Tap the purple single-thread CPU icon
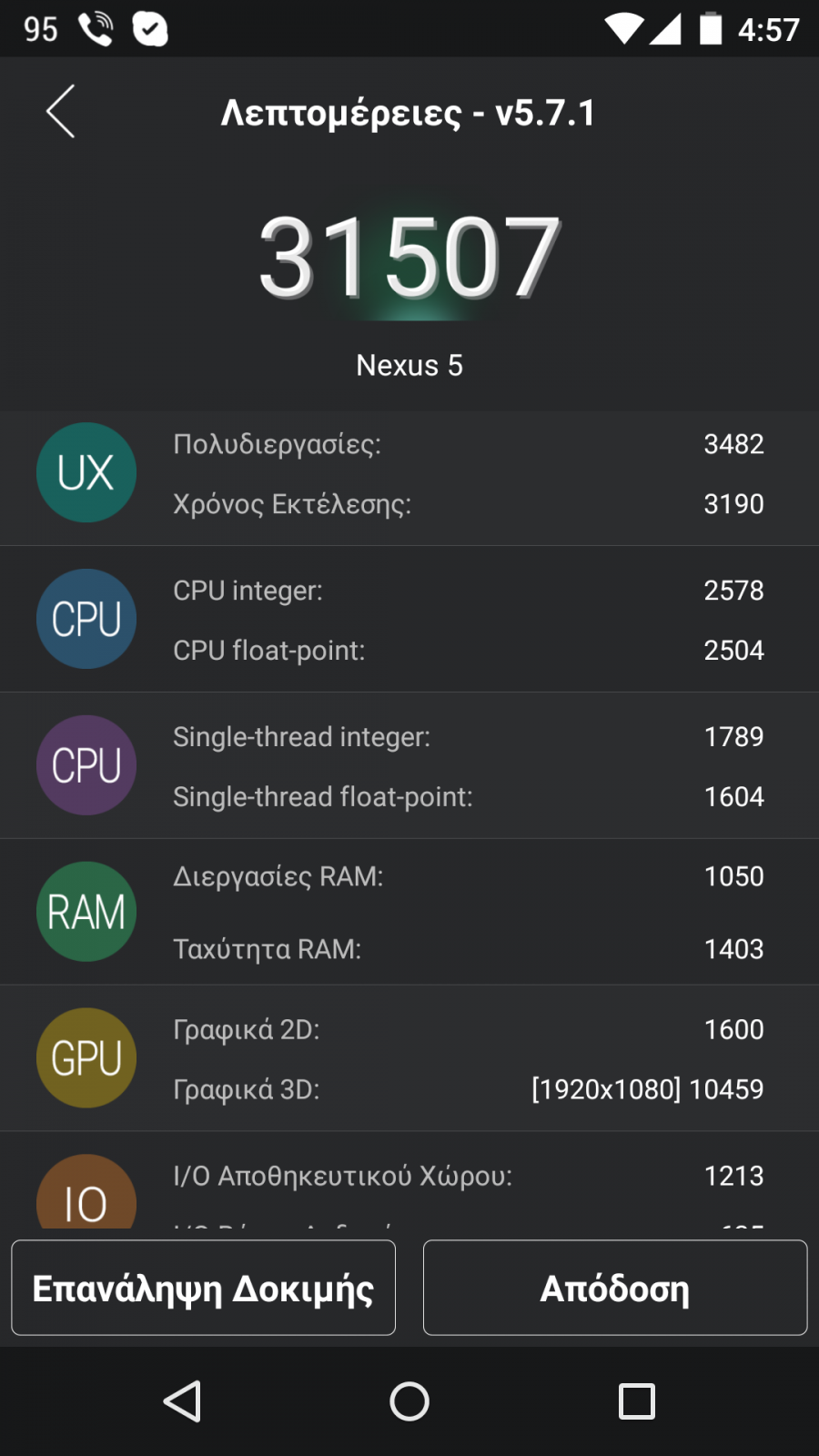This screenshot has height=1456, width=819. pos(86,765)
